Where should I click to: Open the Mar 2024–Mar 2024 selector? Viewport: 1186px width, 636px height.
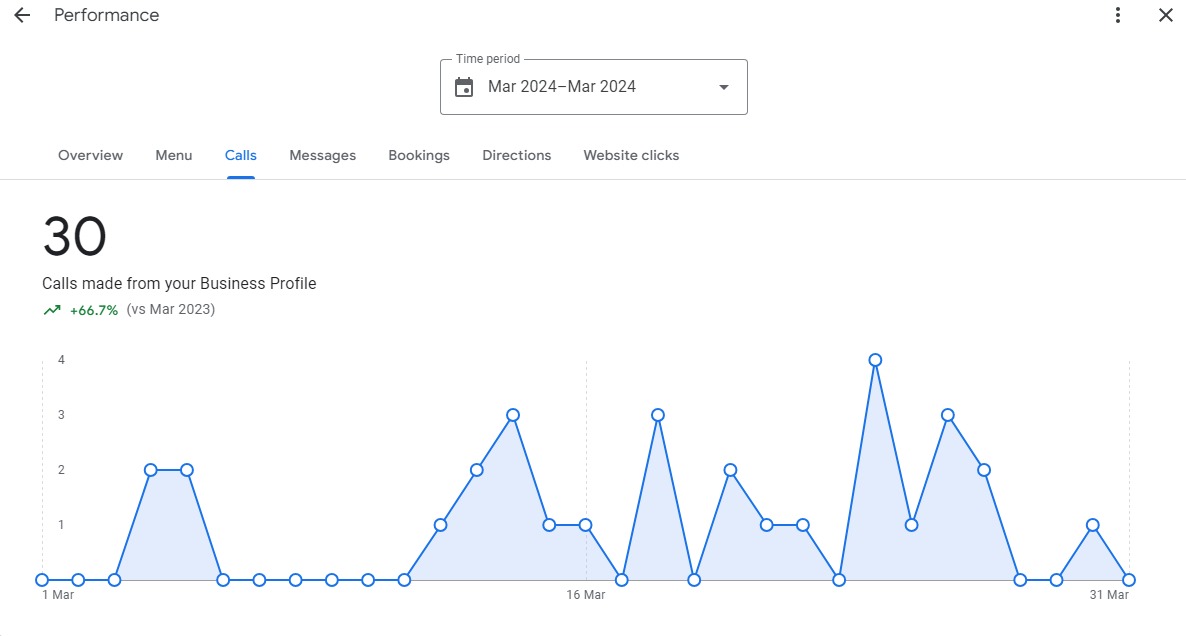click(x=594, y=87)
